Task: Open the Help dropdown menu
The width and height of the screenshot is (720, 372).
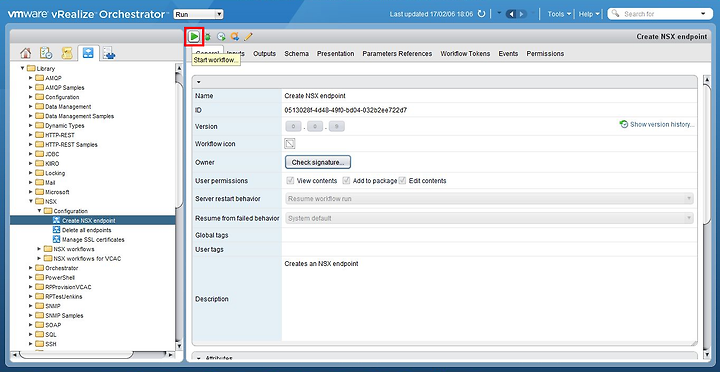Action: coord(589,14)
